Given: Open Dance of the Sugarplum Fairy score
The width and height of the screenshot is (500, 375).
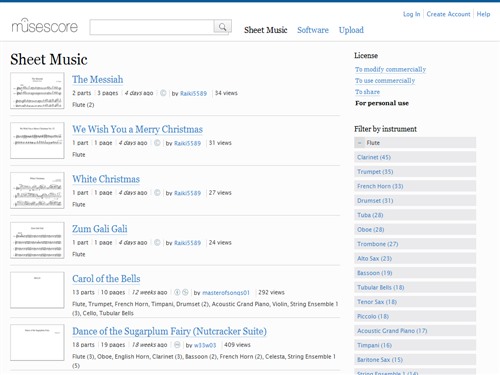Looking at the screenshot, I should [x=169, y=331].
